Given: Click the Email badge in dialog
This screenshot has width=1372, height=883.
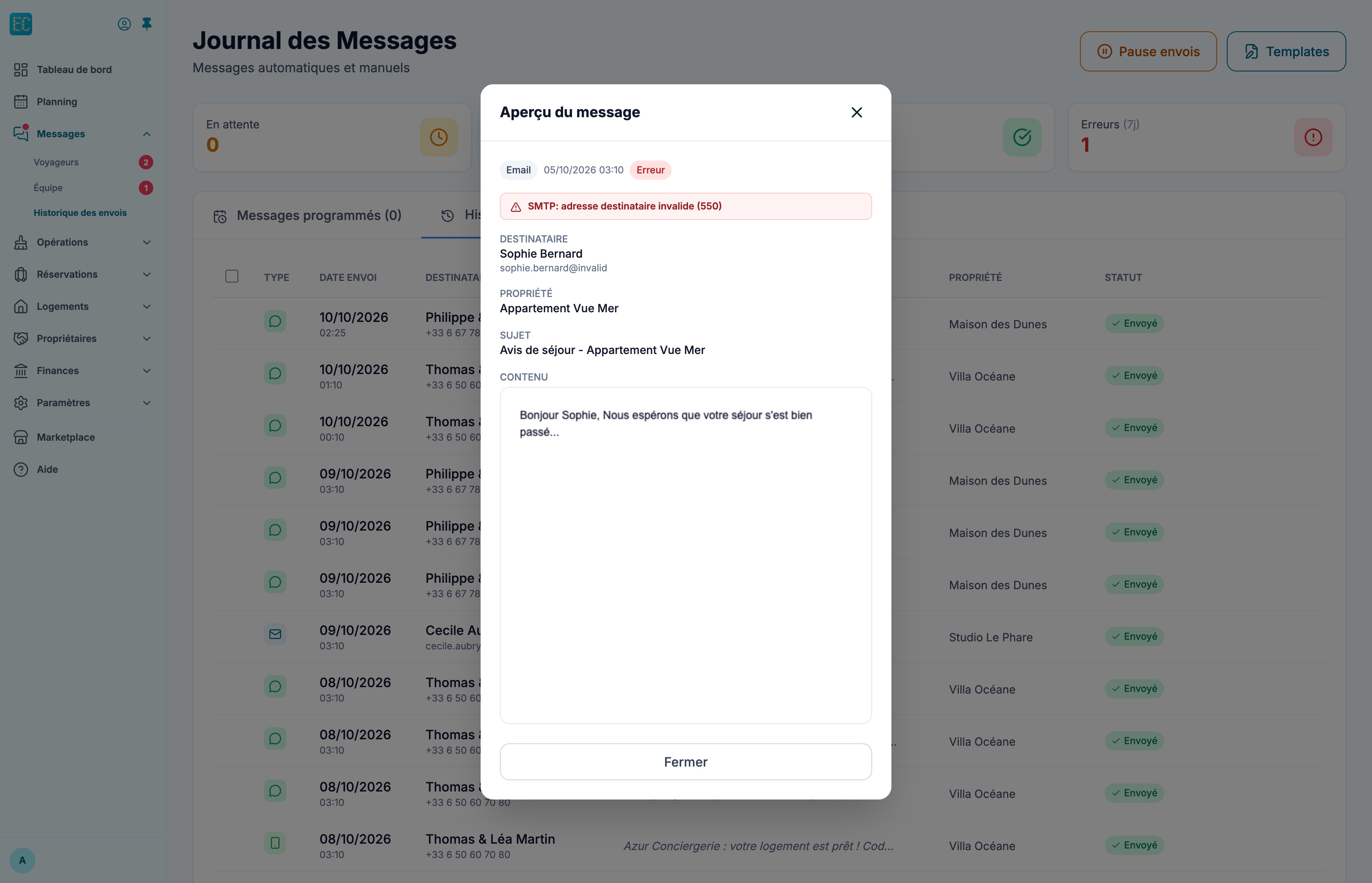Looking at the screenshot, I should pyautogui.click(x=518, y=170).
